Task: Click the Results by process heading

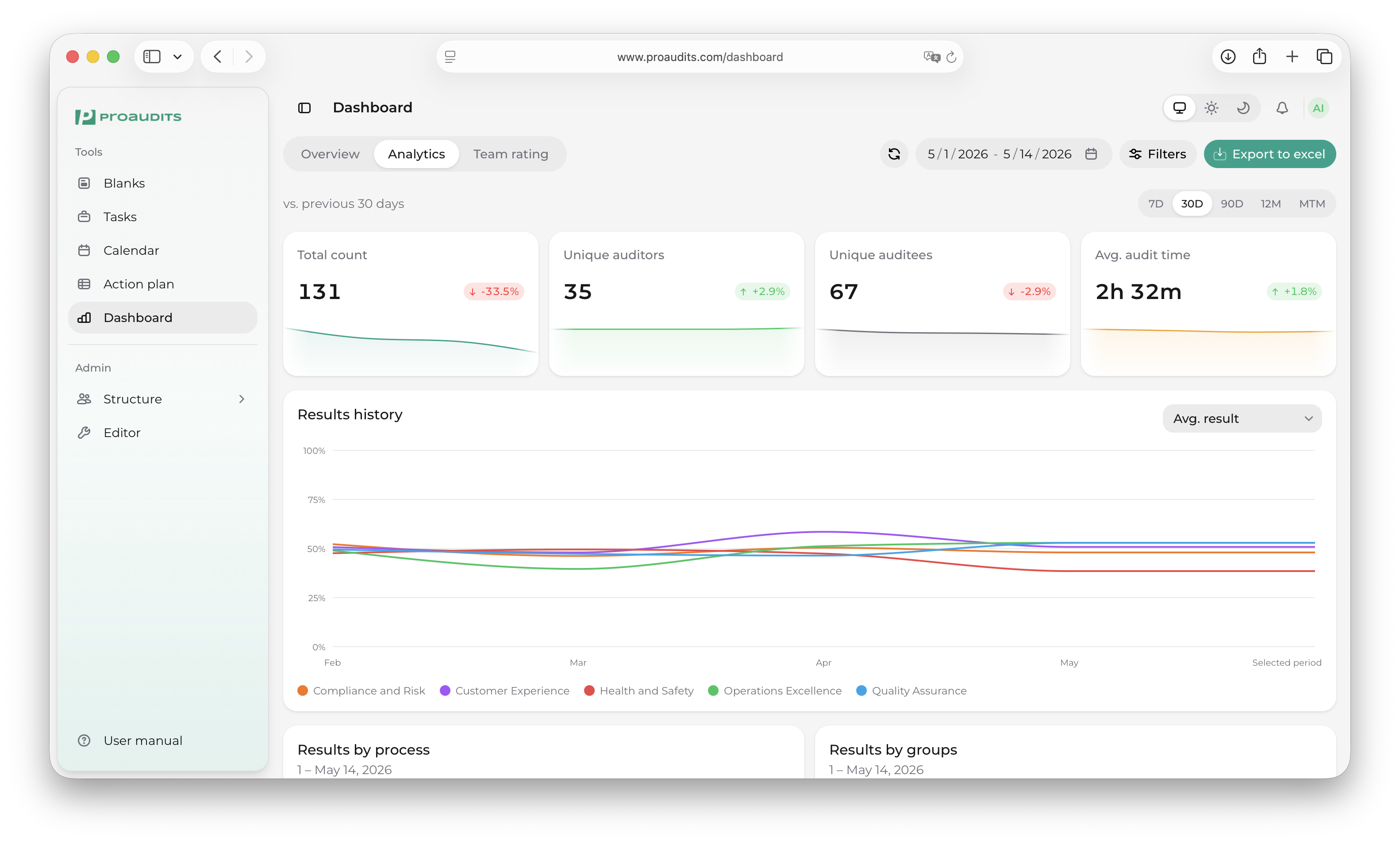Action: click(x=364, y=750)
